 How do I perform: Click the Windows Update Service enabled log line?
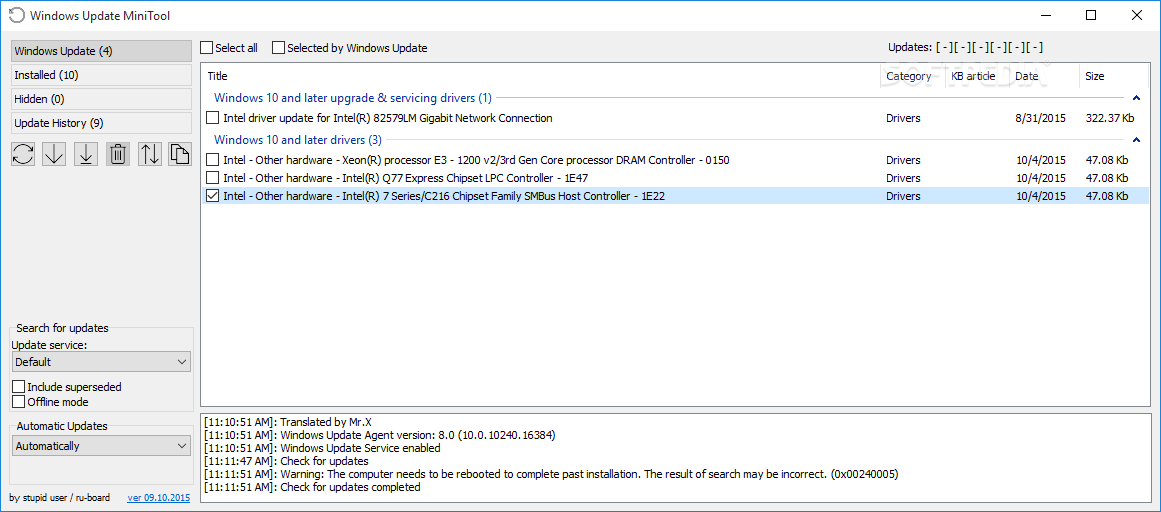tap(322, 448)
